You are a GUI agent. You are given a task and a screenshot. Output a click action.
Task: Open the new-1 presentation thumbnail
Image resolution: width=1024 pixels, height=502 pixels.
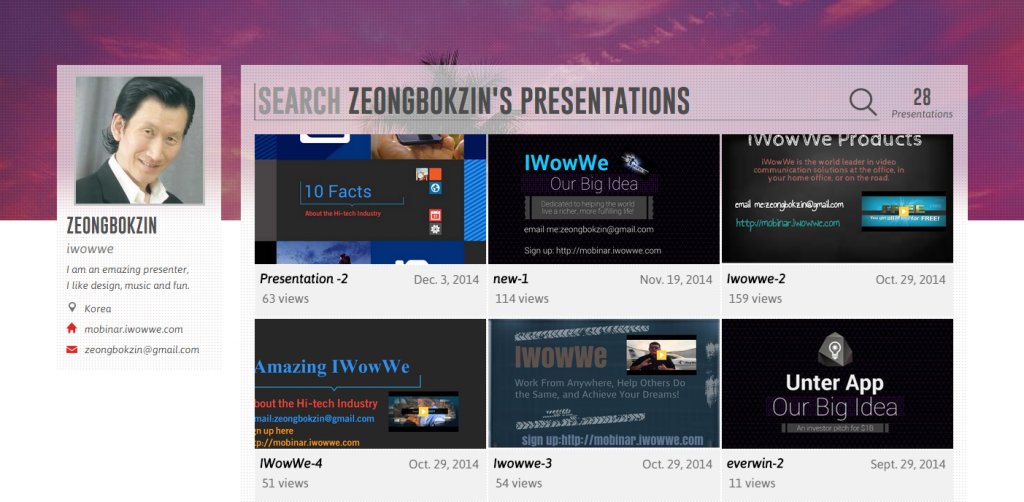pos(603,199)
